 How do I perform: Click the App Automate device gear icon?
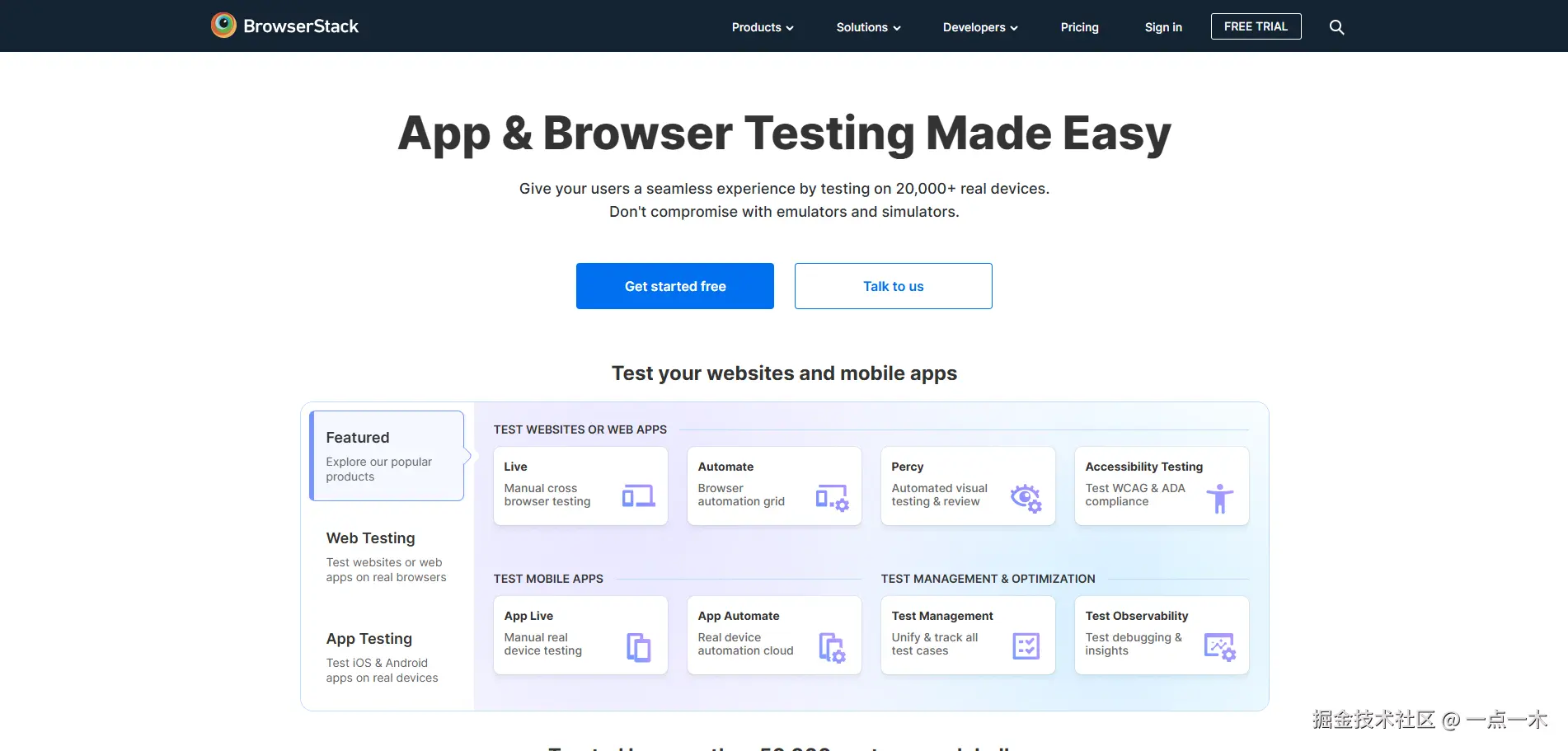point(832,647)
